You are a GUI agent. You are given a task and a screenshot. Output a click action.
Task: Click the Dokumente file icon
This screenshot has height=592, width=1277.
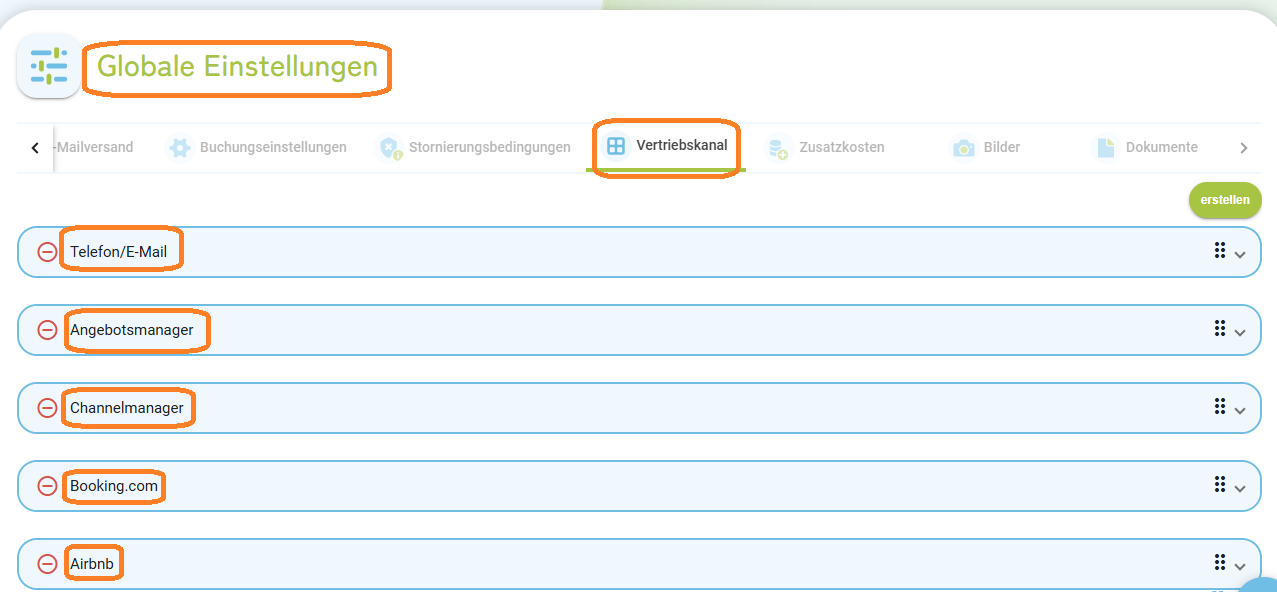pos(1105,148)
